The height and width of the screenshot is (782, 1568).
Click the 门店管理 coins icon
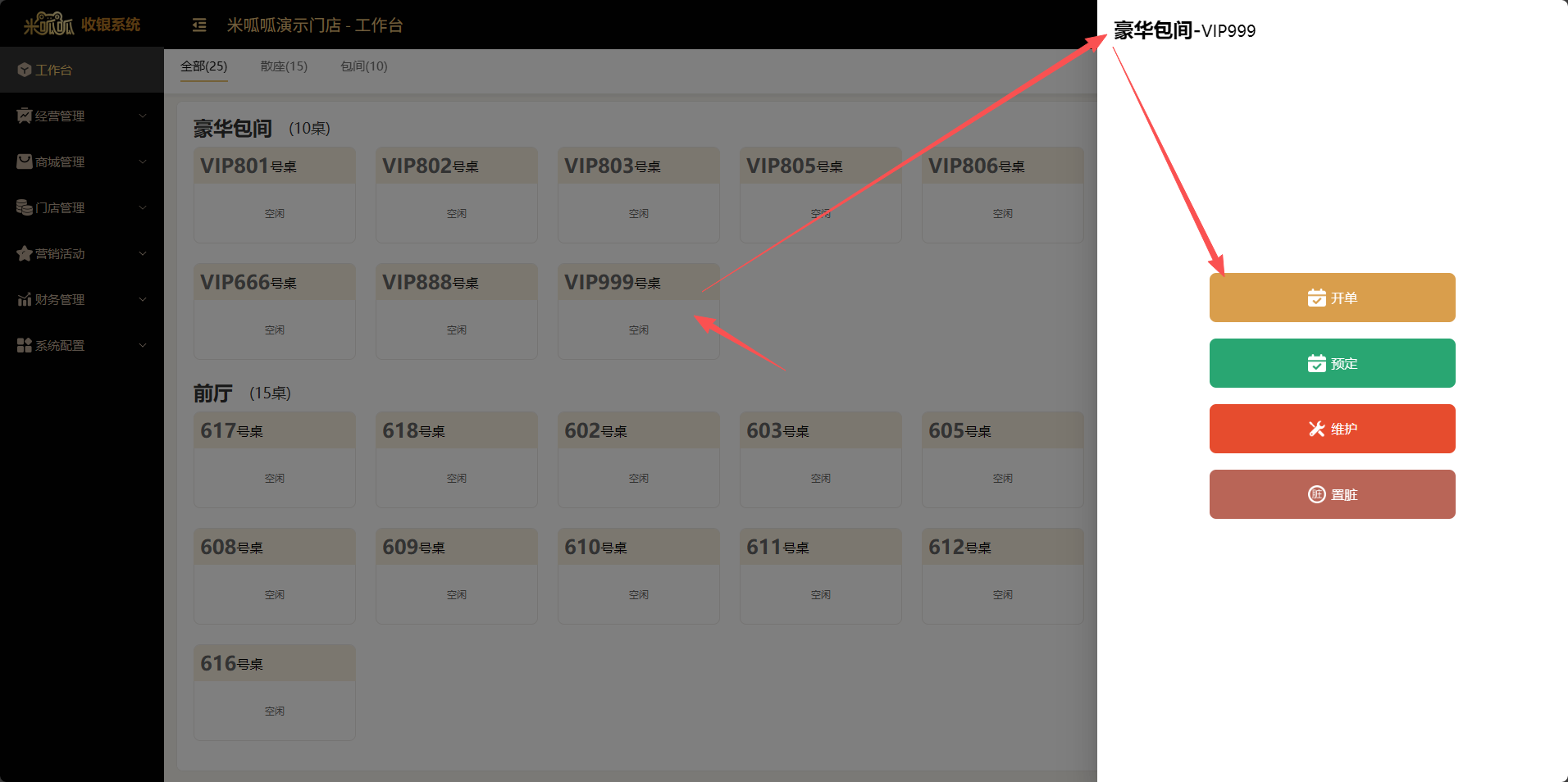tap(24, 208)
